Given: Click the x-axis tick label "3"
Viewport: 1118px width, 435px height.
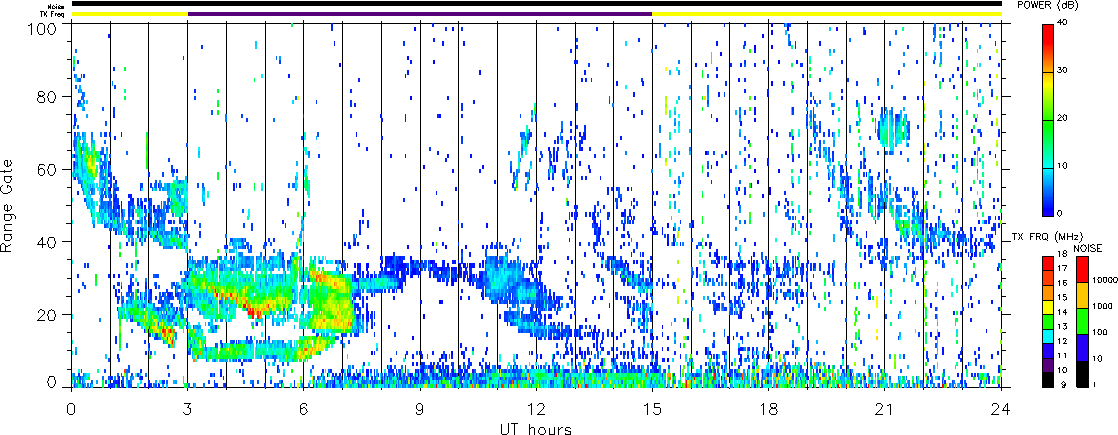Looking at the screenshot, I should tap(188, 408).
